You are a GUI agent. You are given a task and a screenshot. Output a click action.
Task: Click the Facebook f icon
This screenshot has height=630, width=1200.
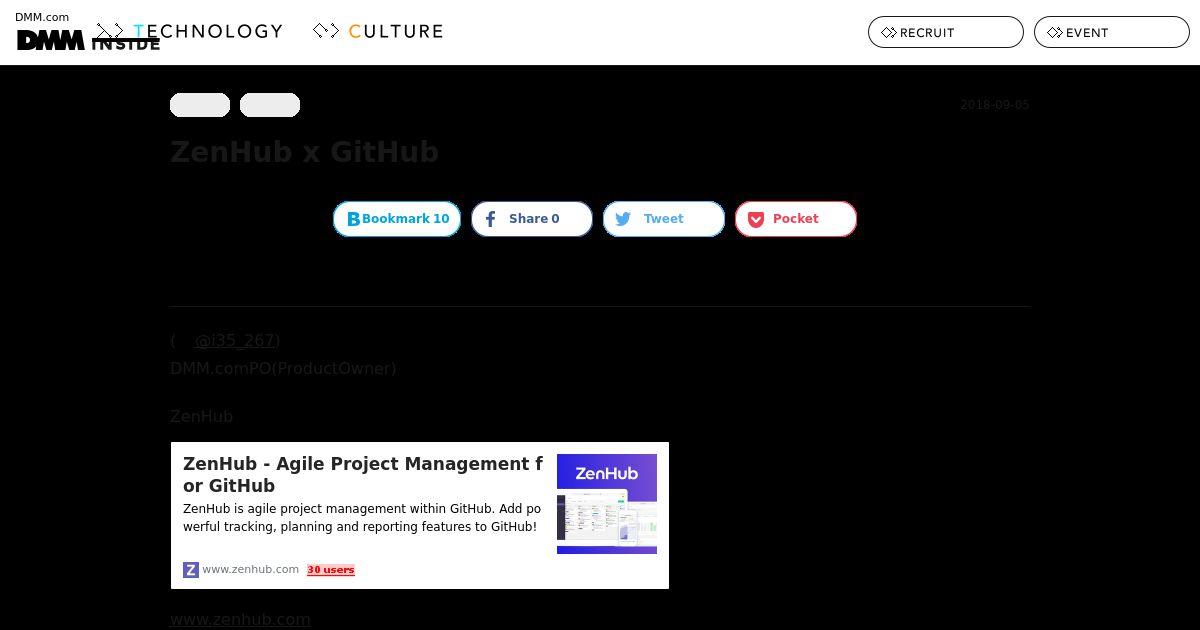coord(490,219)
